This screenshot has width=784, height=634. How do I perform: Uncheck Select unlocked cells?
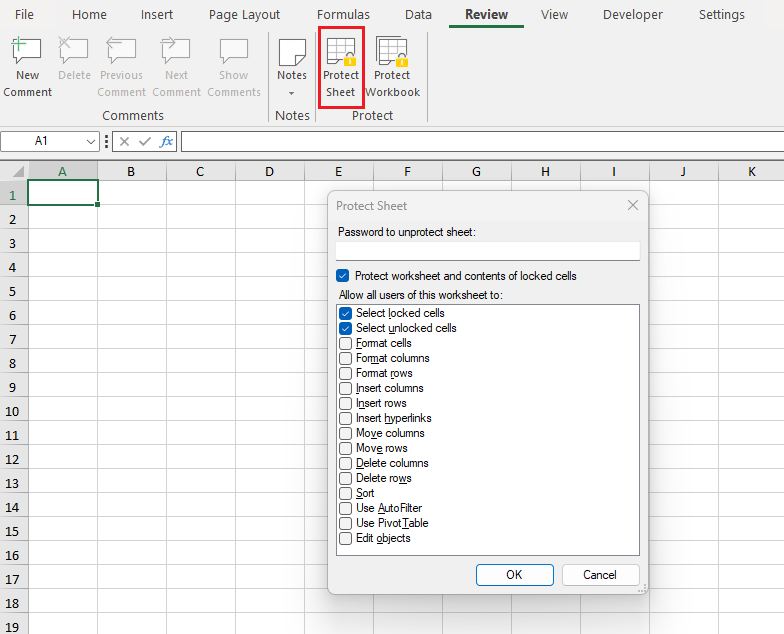point(346,328)
